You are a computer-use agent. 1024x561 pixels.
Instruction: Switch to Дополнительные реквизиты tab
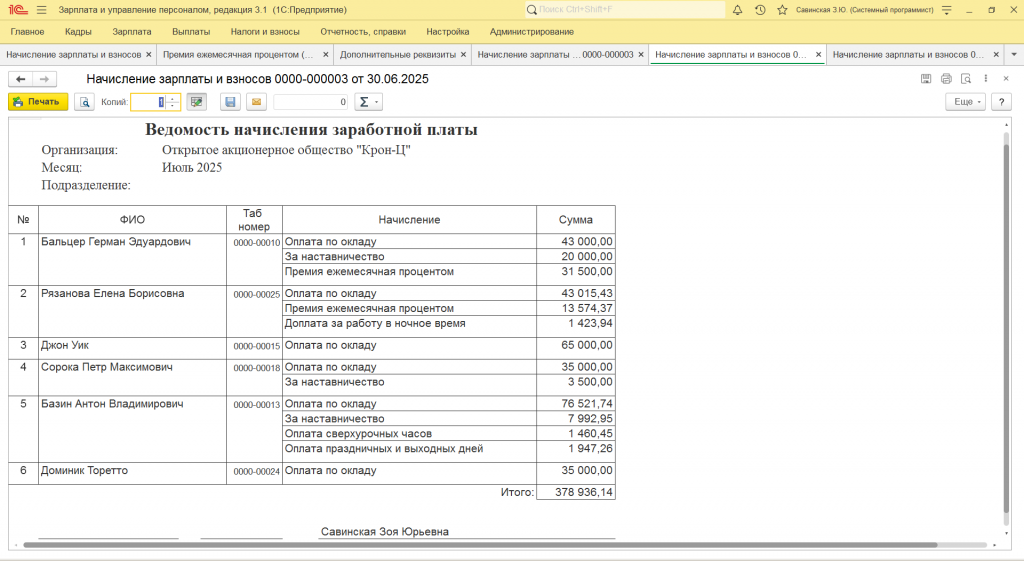pos(397,55)
